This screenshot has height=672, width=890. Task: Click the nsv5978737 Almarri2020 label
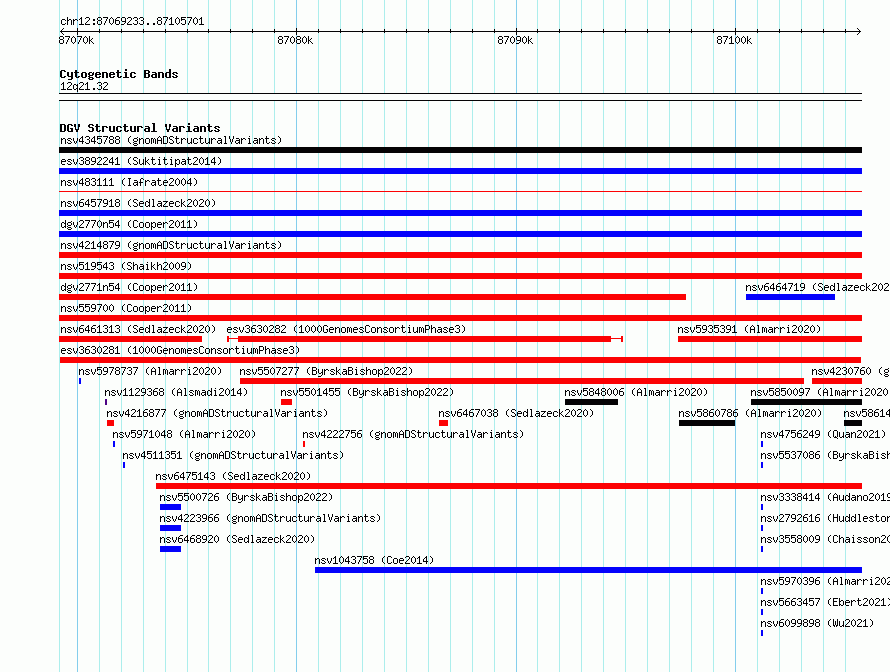tap(150, 371)
